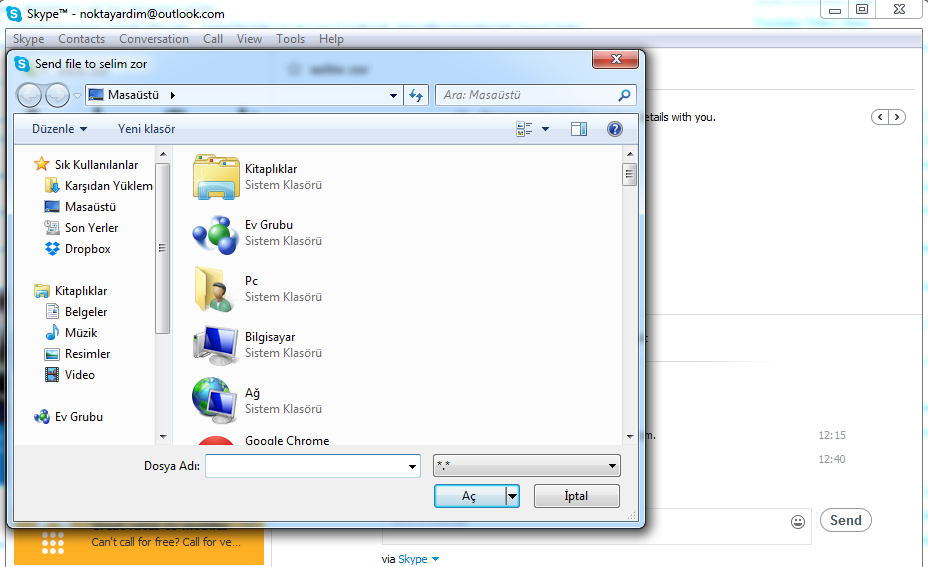928x567 pixels.
Task: Click previous arrow in Skype conversation header
Action: (x=880, y=117)
